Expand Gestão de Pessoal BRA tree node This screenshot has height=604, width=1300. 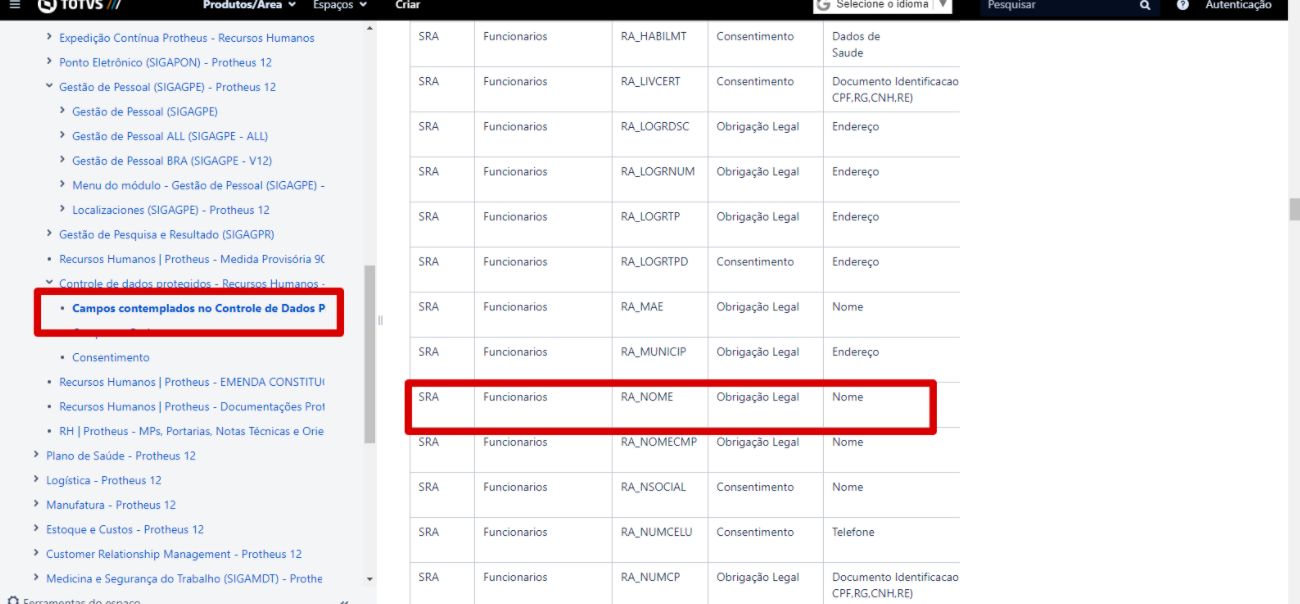point(63,161)
